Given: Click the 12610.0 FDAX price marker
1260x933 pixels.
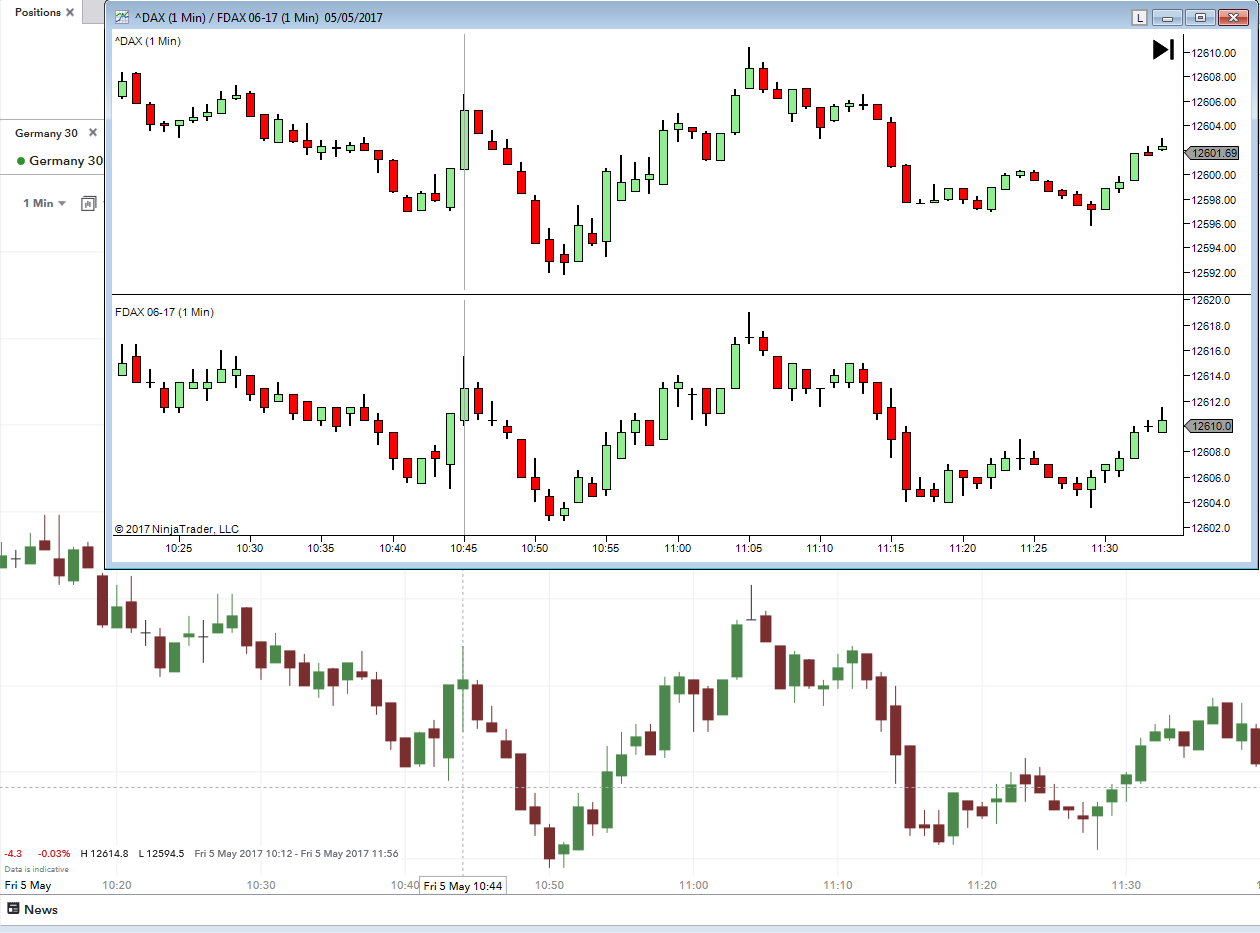Looking at the screenshot, I should coord(1209,426).
